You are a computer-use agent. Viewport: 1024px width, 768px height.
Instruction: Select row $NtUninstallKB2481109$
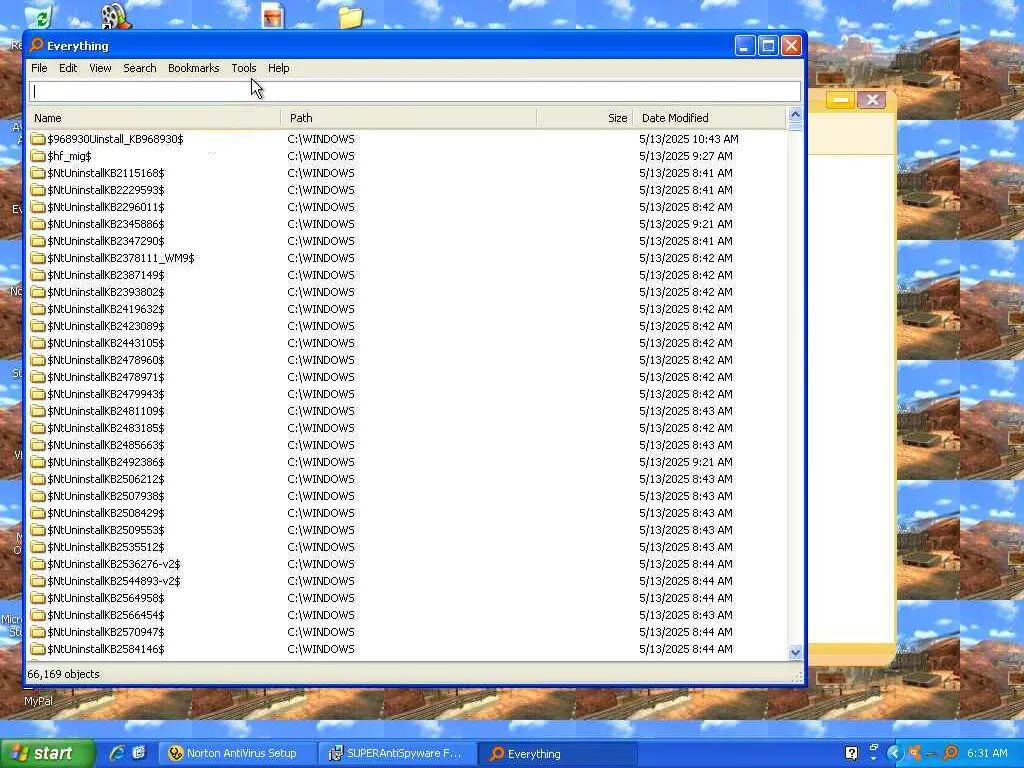click(408, 411)
